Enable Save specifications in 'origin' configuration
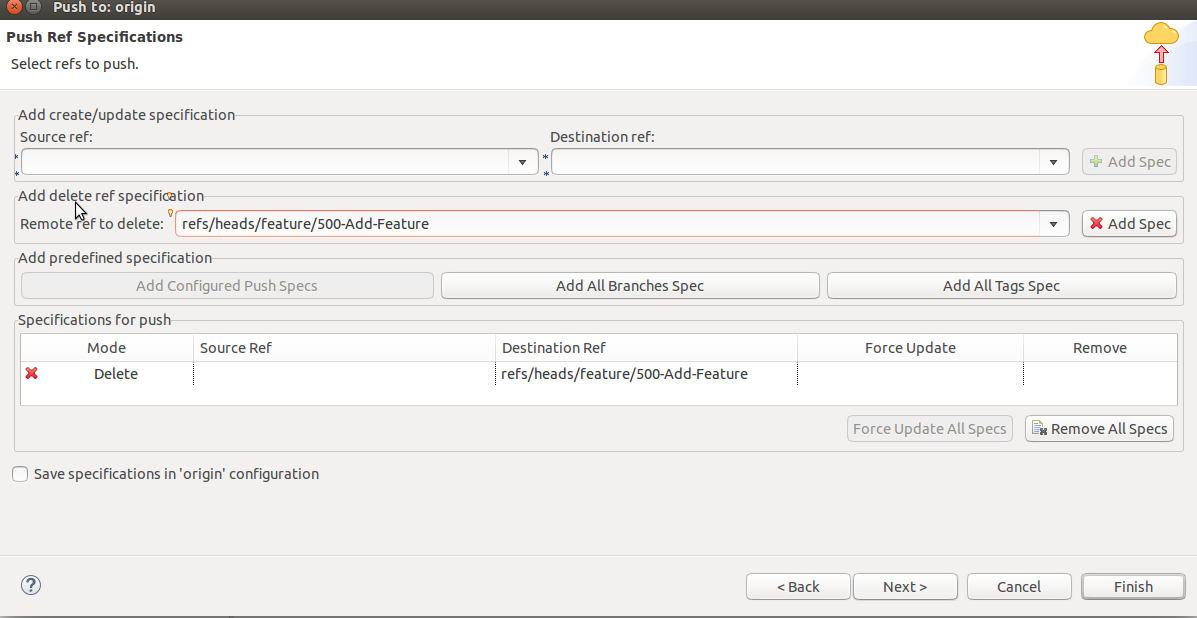The image size is (1197, 618). 20,474
